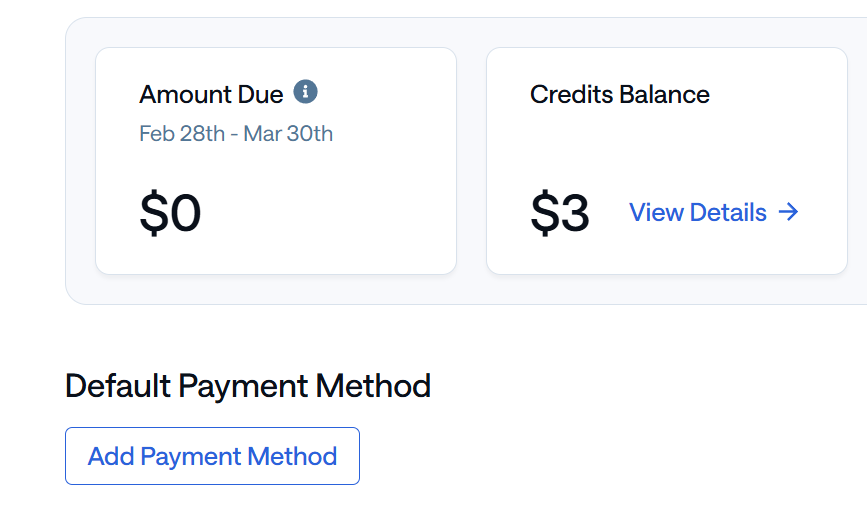Click the Default Payment Method heading
The height and width of the screenshot is (526, 867).
pyautogui.click(x=248, y=386)
